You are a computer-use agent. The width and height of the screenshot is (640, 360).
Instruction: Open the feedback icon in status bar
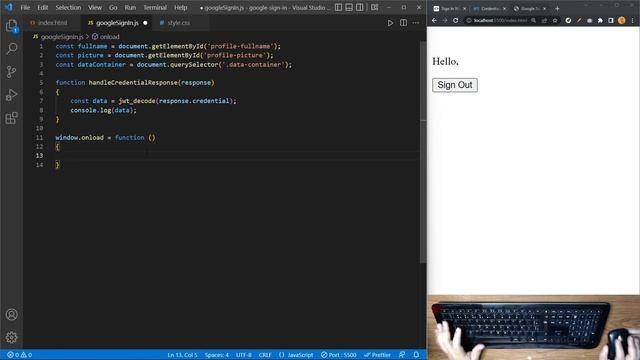(402, 355)
